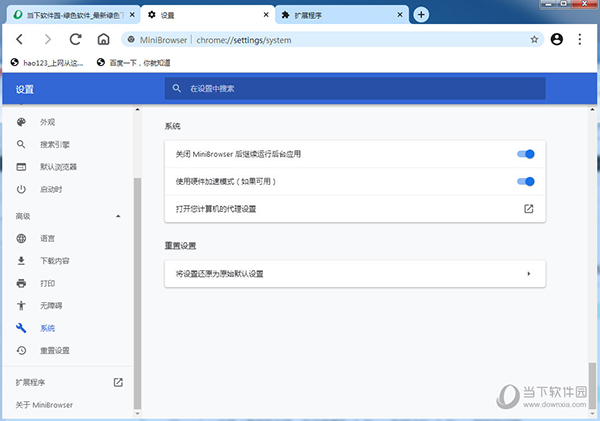Viewport: 600px width, 421px height.
Task: Click the forward navigation arrow
Action: coord(47,39)
